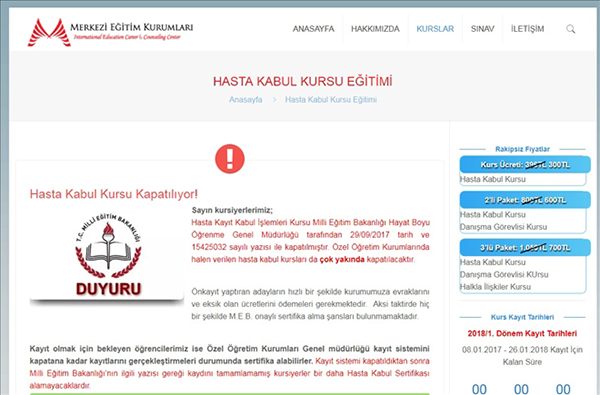Click Hasta Kabul Kursu in 2'li Paket

[x=493, y=214]
